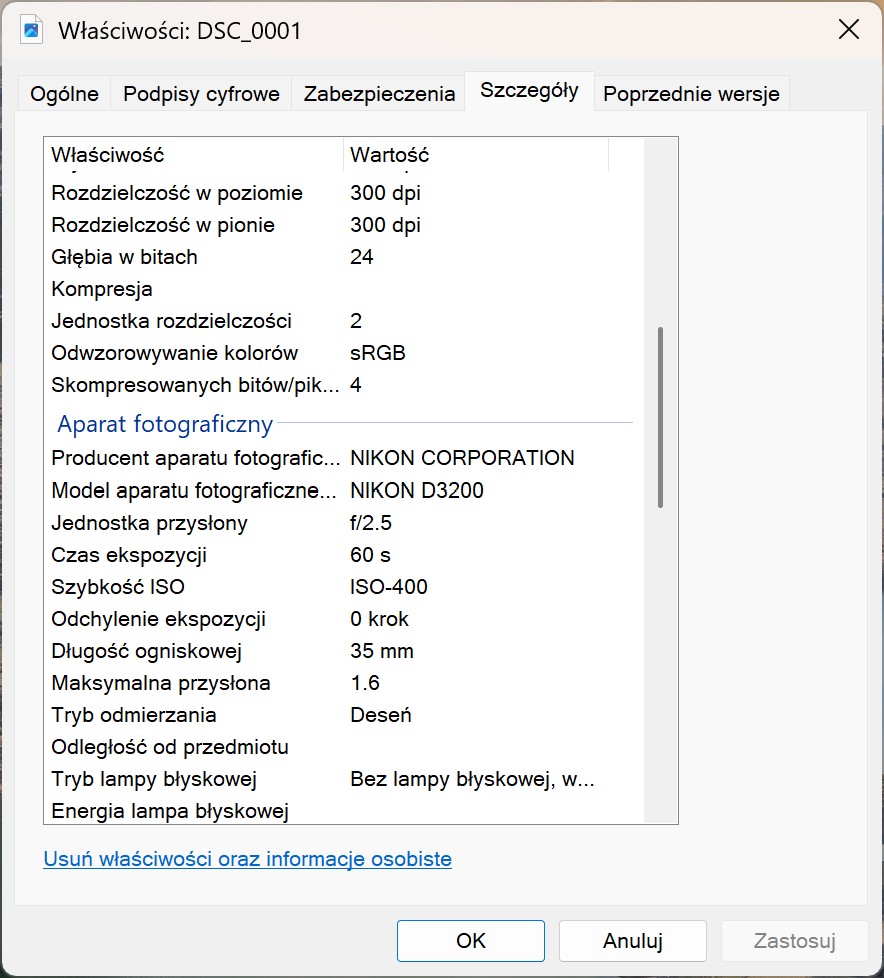Click the Aparat fotograficzny section header
Screen dimensions: 884x978
pos(165,424)
